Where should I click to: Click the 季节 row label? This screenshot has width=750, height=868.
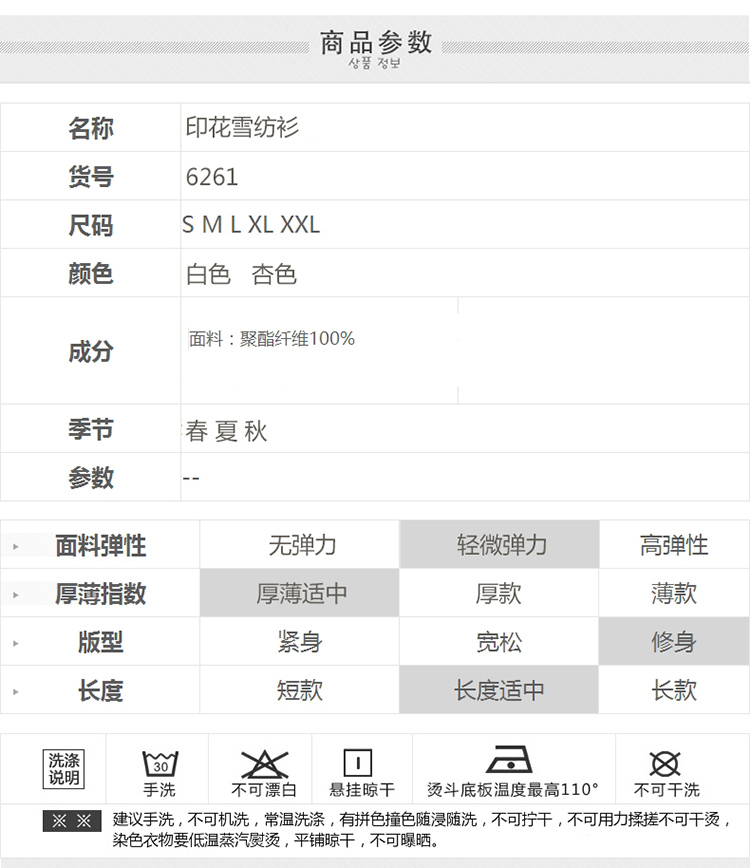[x=91, y=430]
